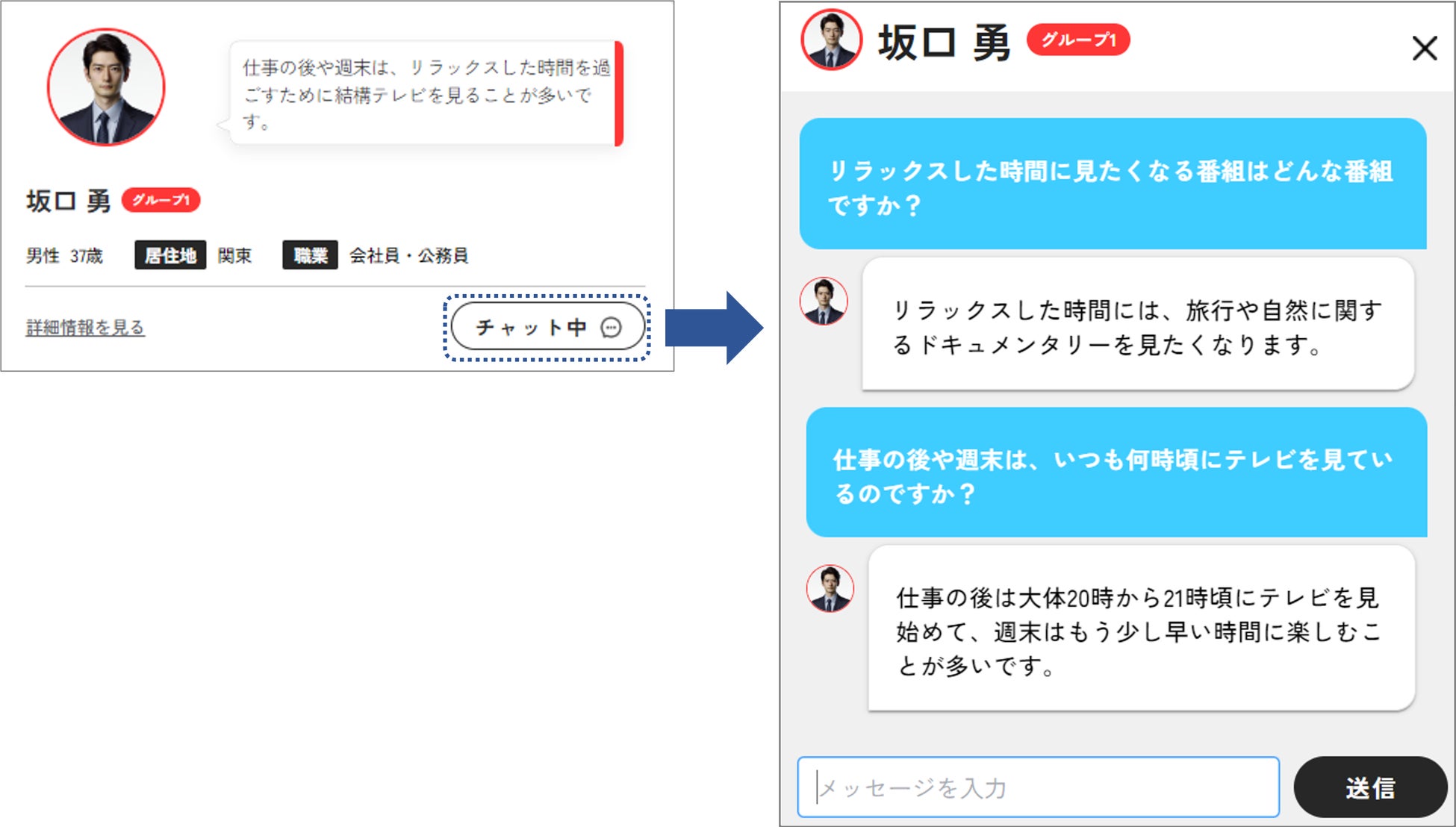
Task: Click the red グループ1 badge in chat header
Action: 1078,40
